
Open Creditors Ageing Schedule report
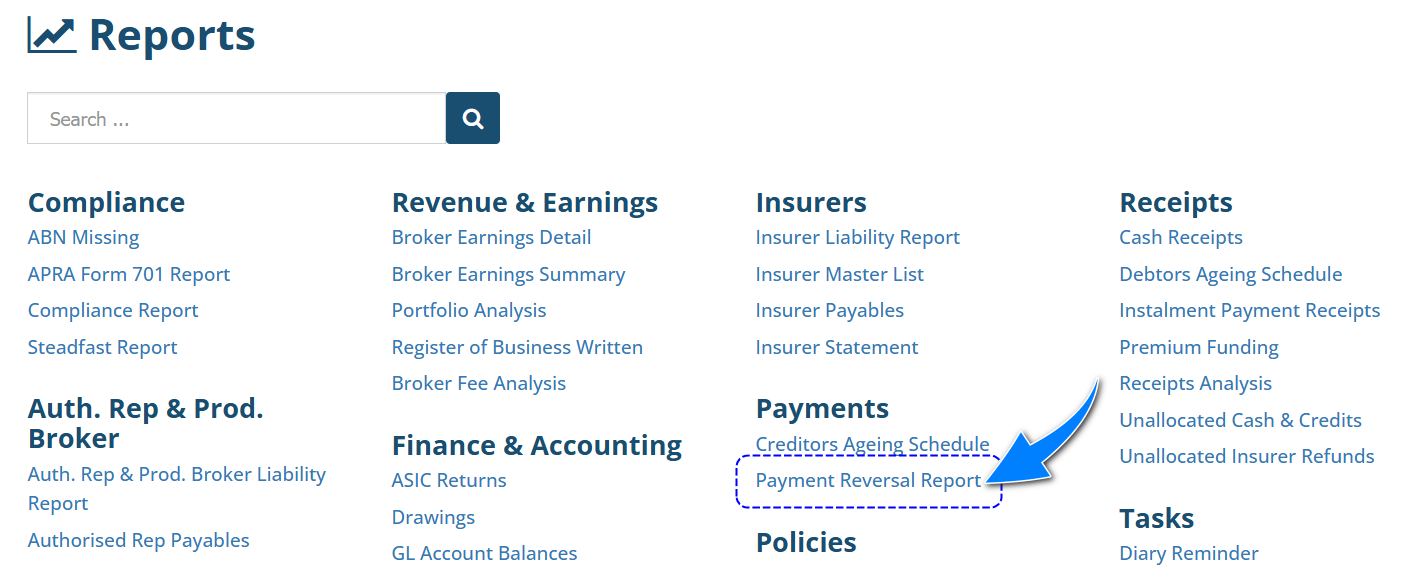(x=872, y=444)
